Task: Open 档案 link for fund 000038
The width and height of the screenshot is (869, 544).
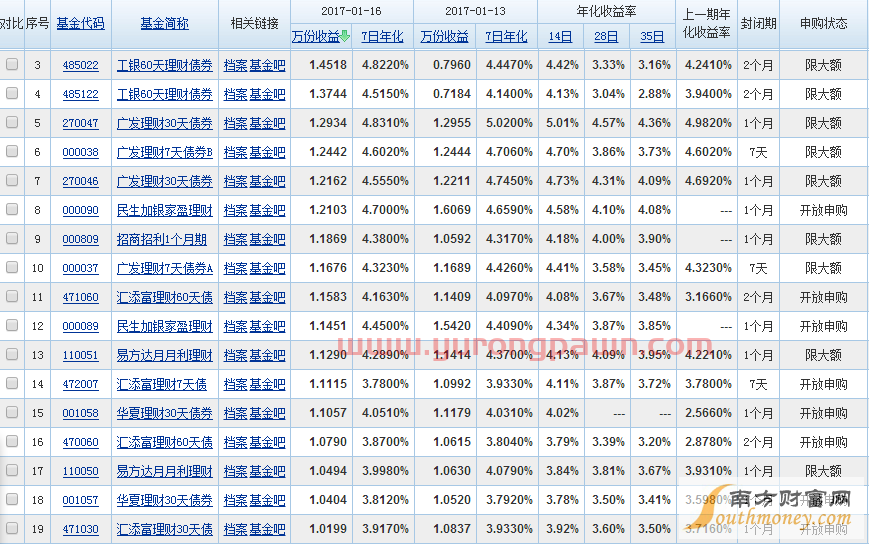Action: (236, 152)
